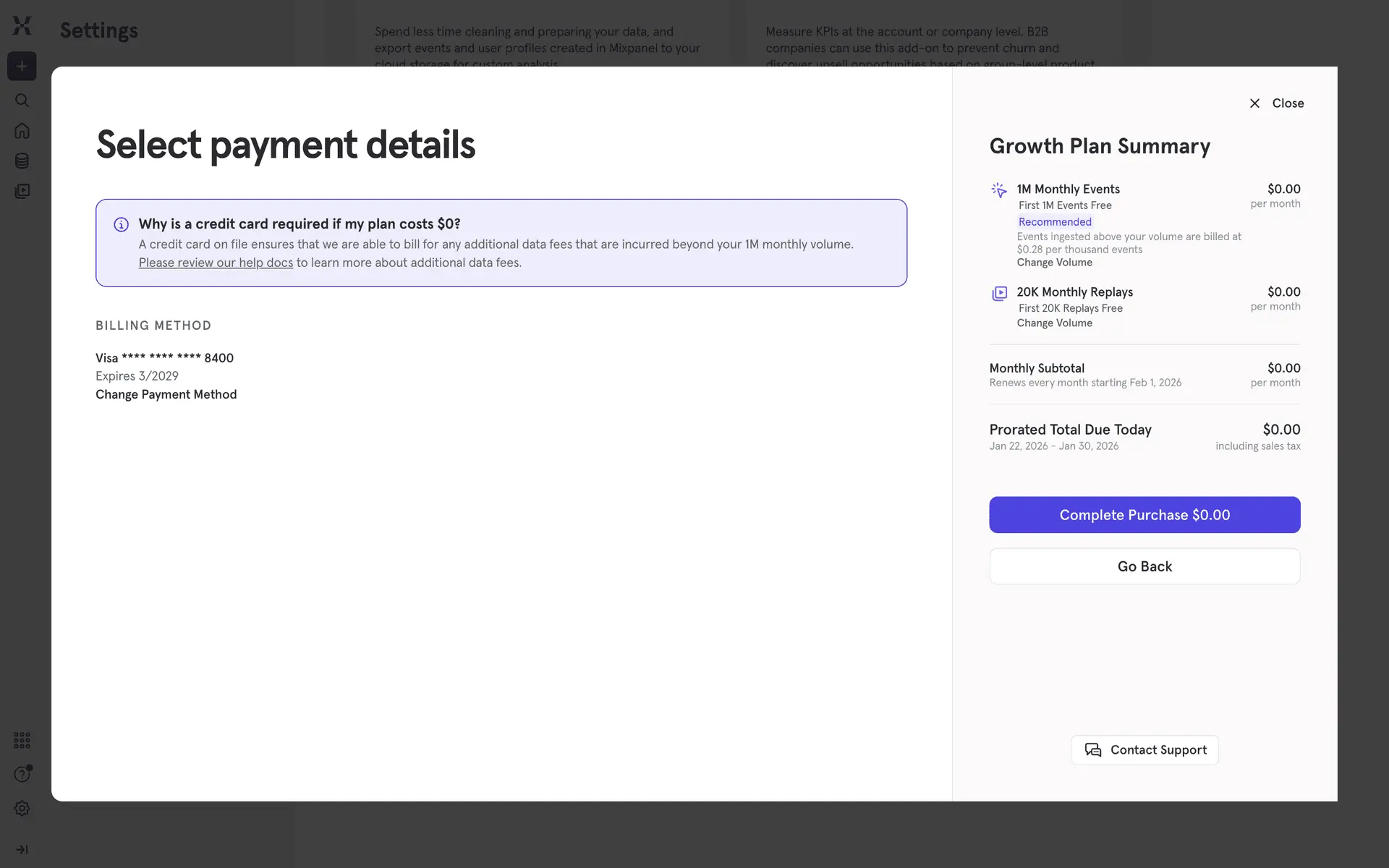Click the info icon in credit card notice
The image size is (1389, 868).
121,224
